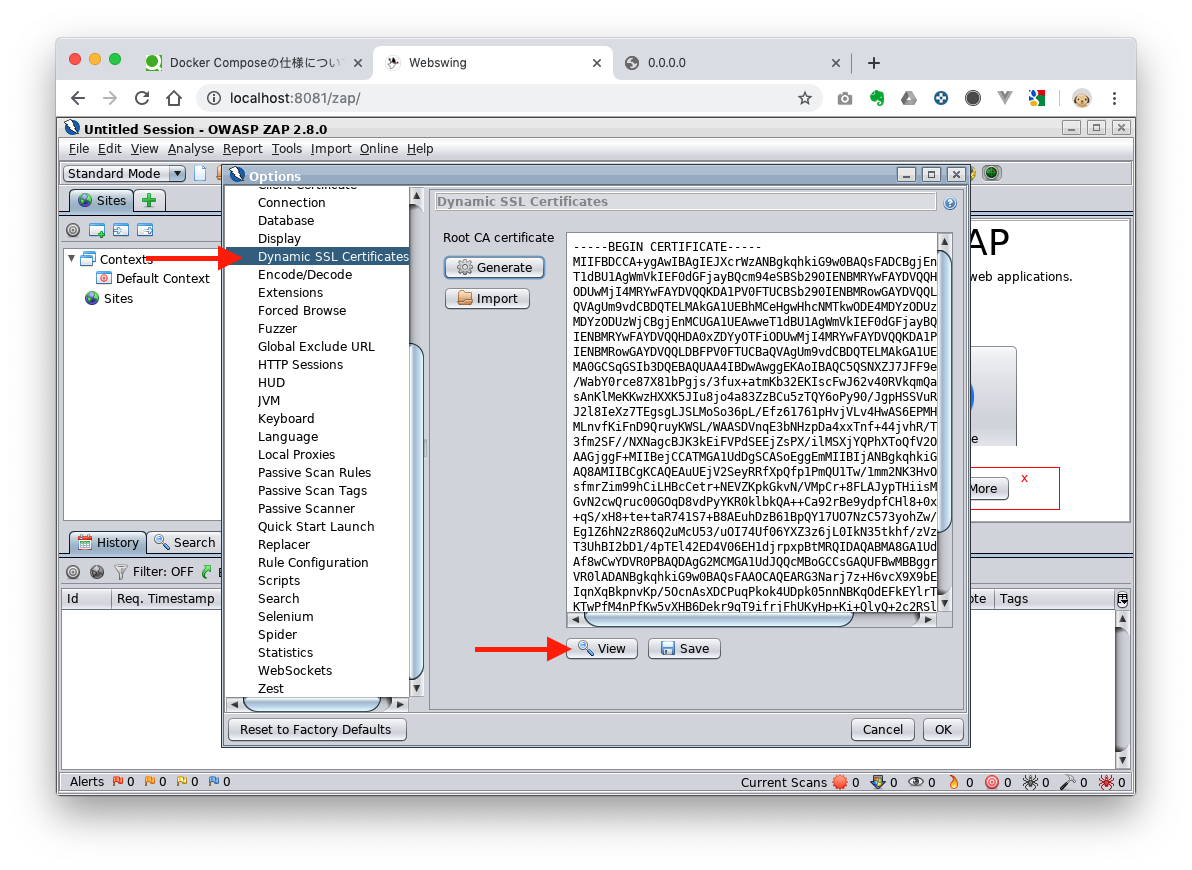This screenshot has height=870, width=1192.
Task: Open the Tools menu
Action: tap(287, 149)
